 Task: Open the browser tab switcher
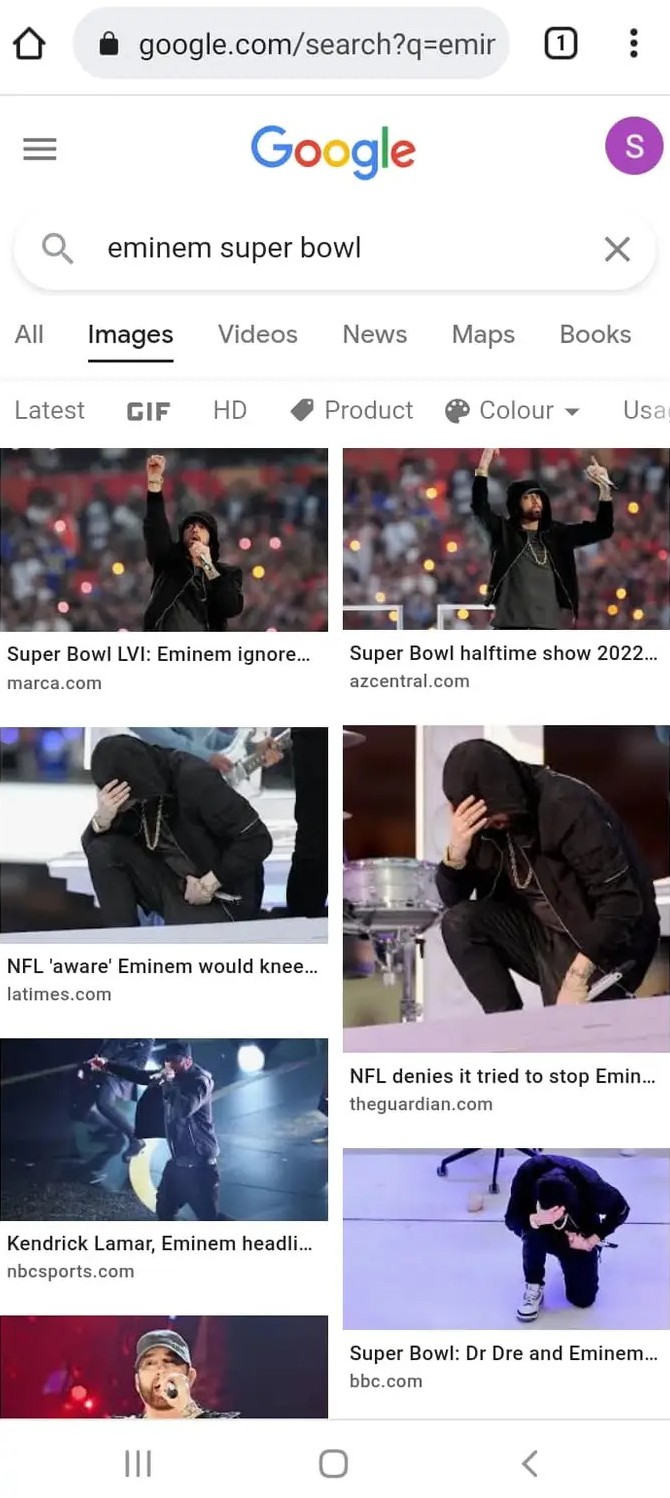[x=560, y=43]
